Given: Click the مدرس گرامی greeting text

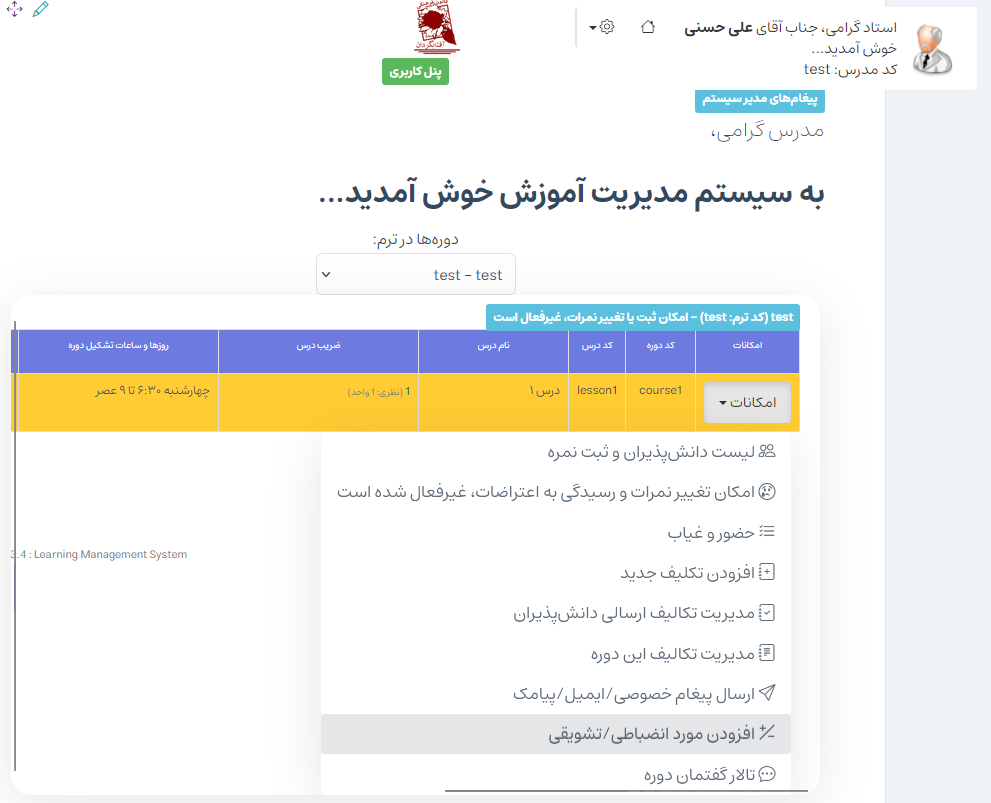Looking at the screenshot, I should pyautogui.click(x=767, y=131).
